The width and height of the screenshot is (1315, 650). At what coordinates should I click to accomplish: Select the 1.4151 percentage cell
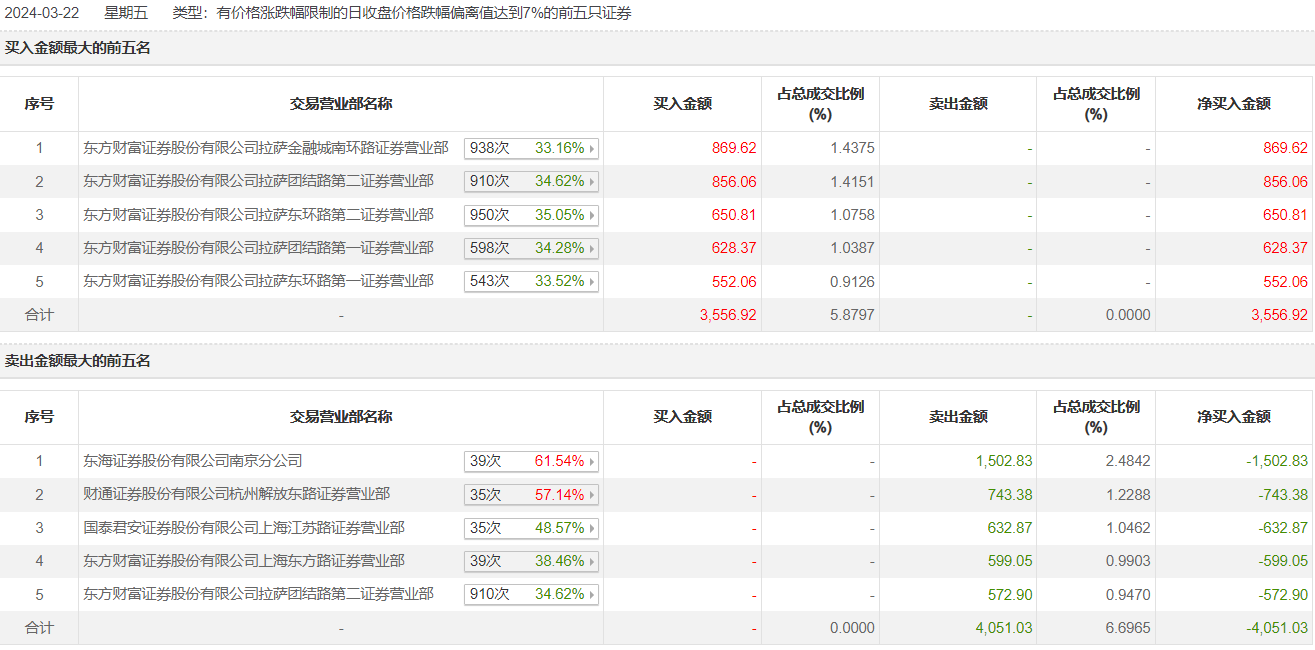(x=852, y=182)
